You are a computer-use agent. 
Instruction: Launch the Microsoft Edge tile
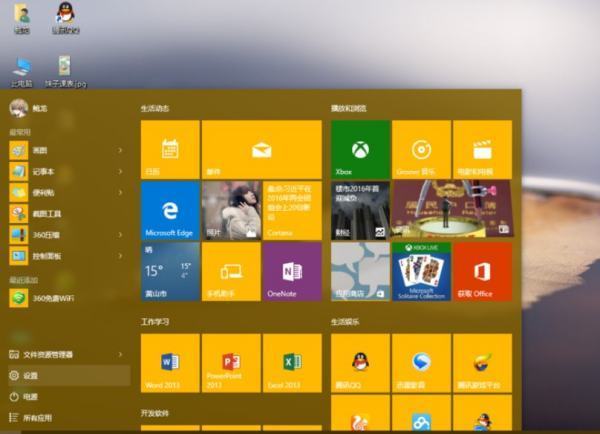170,210
